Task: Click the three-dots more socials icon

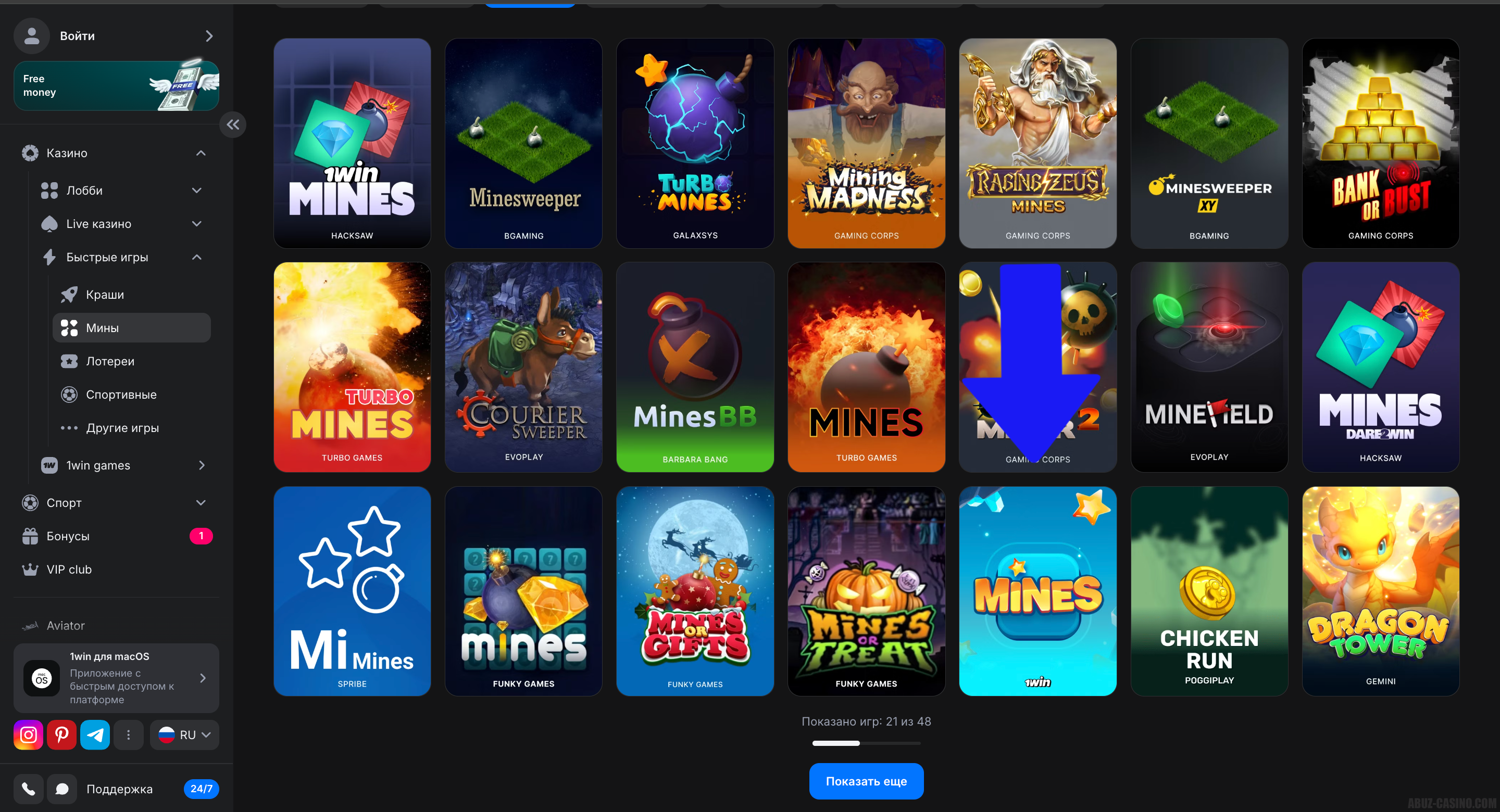Action: pos(129,734)
